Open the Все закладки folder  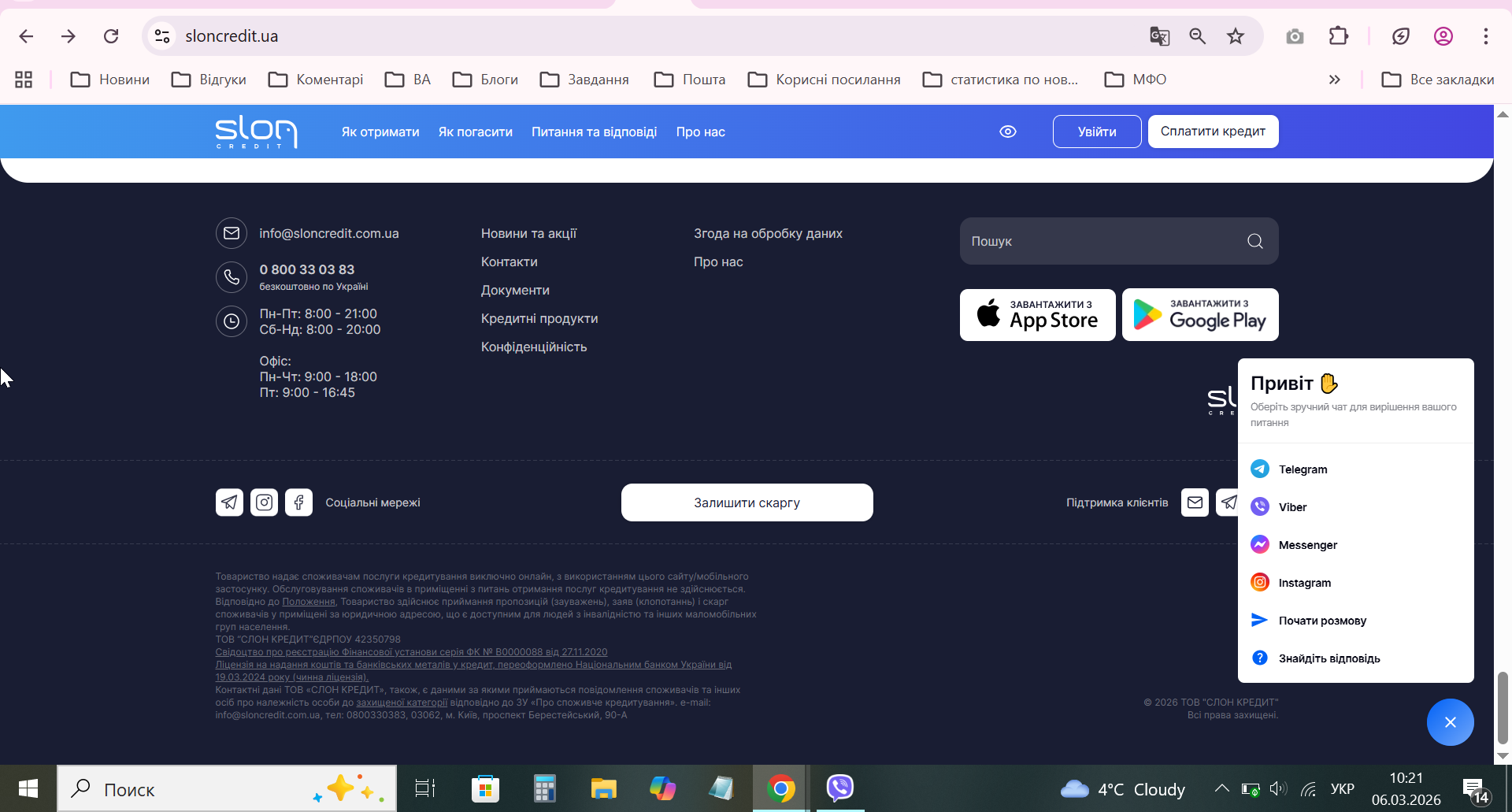coord(1438,80)
